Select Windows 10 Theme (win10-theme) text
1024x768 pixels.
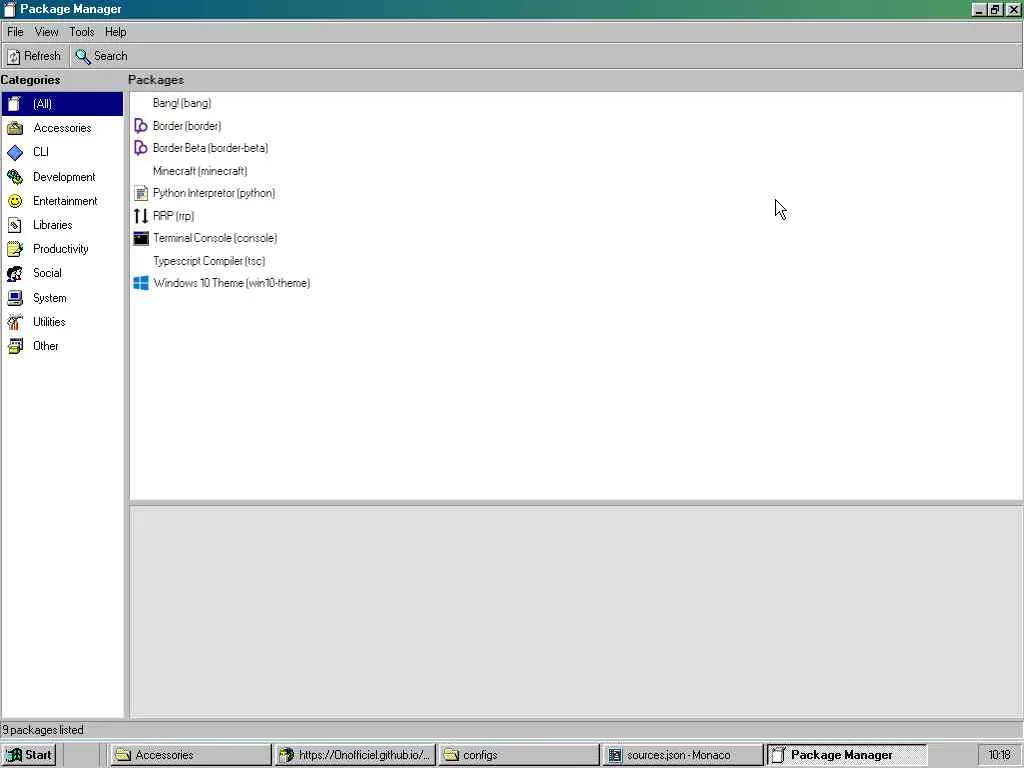click(x=232, y=283)
